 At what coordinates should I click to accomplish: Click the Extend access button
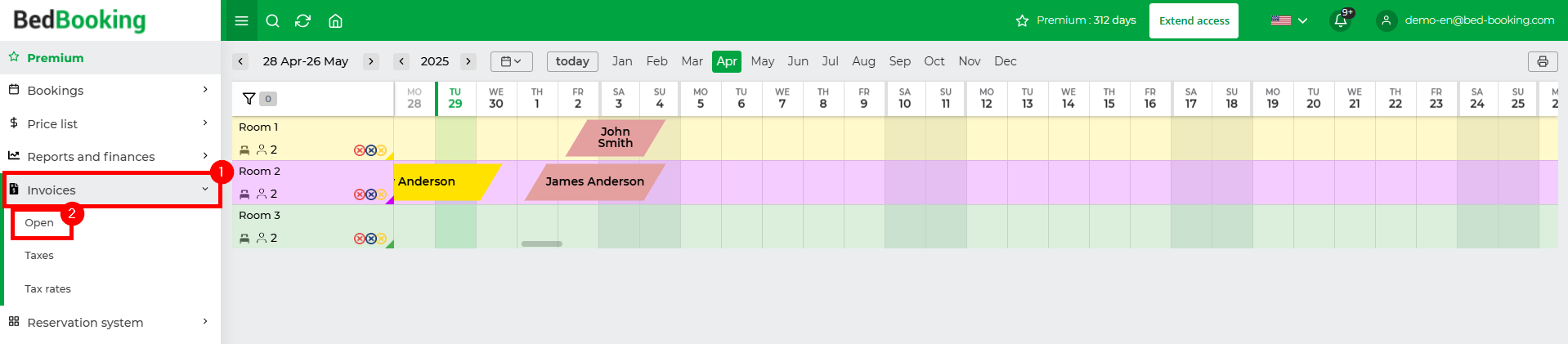tap(1194, 20)
